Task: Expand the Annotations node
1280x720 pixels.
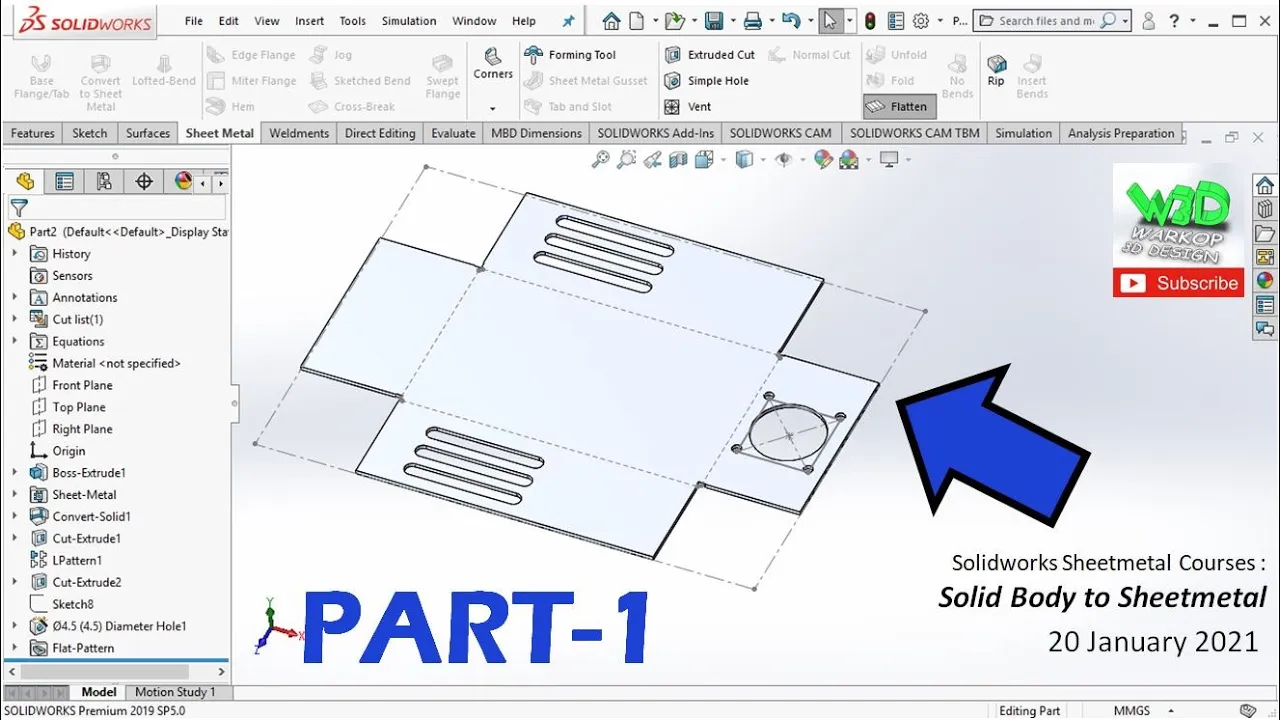Action: coord(15,298)
